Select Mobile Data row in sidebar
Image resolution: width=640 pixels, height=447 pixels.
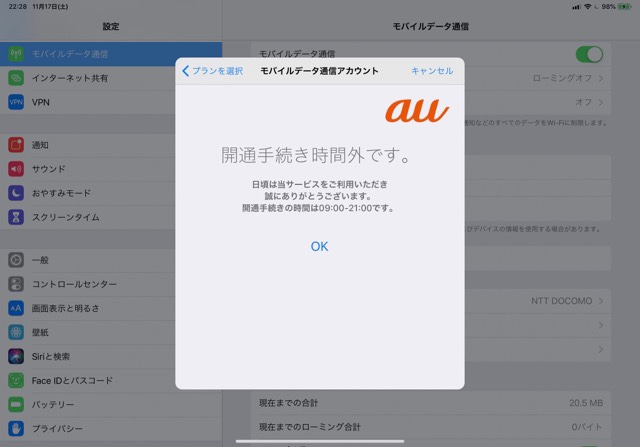[111, 54]
